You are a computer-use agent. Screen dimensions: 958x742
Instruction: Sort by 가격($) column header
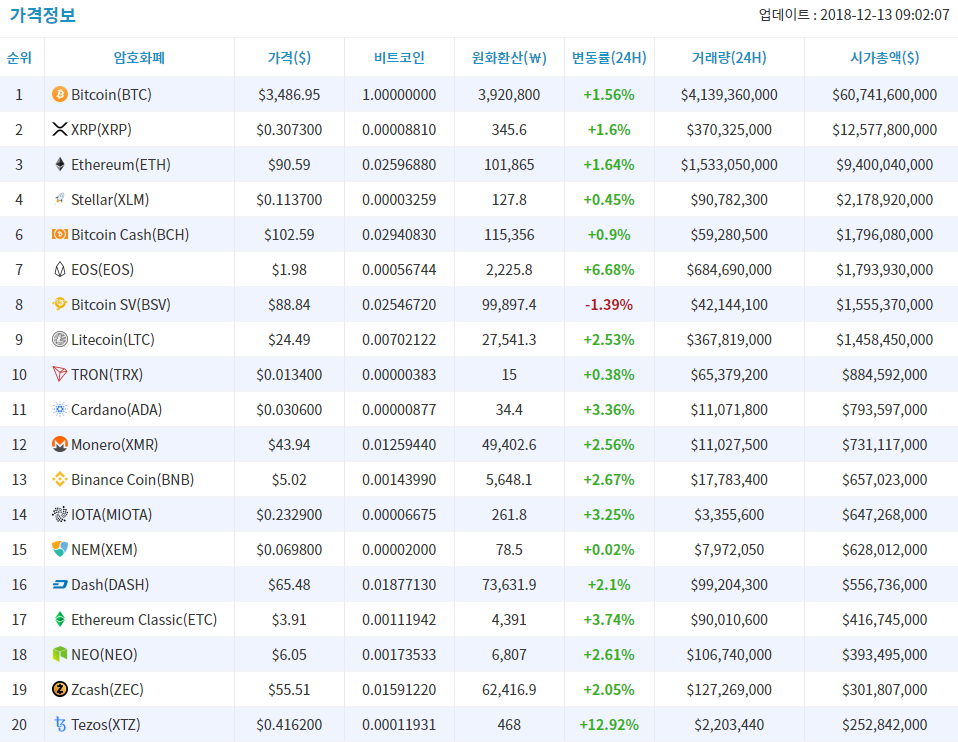click(x=289, y=57)
